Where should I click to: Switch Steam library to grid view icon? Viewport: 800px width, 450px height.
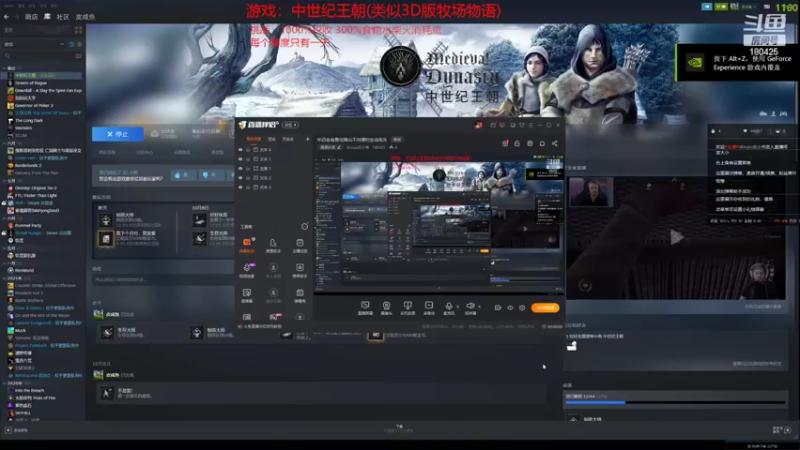(78, 30)
